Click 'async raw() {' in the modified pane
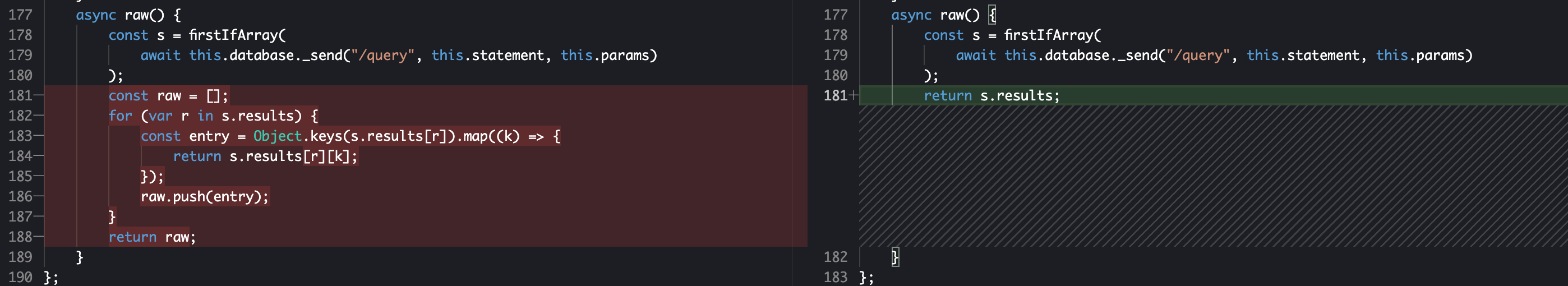Screen dimensions: 1568x286 (943, 15)
